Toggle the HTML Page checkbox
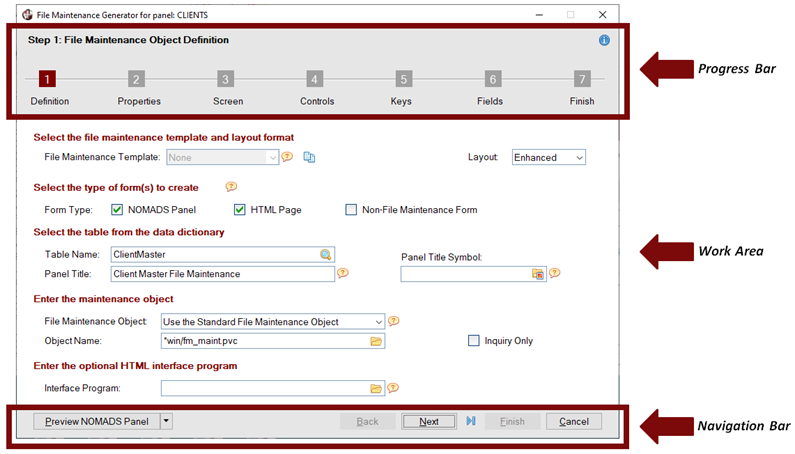This screenshot has height=454, width=795. [x=240, y=210]
